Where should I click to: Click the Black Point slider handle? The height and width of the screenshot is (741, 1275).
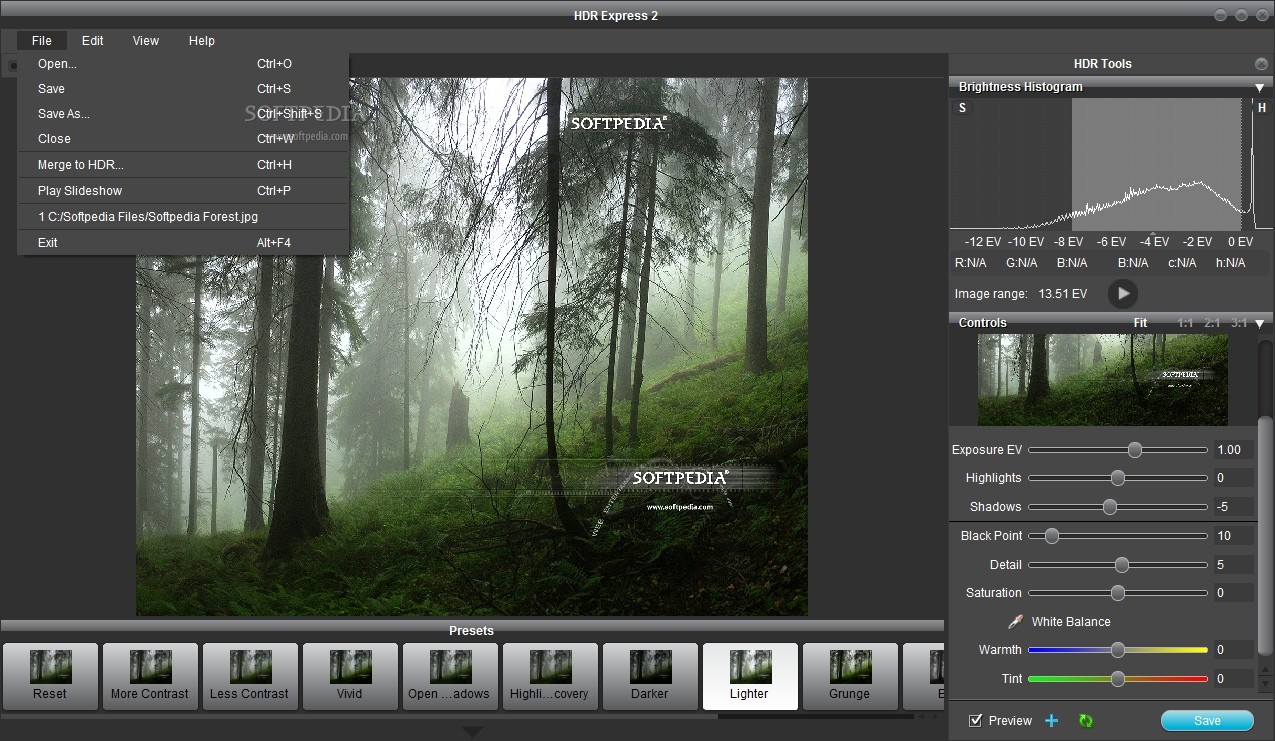pos(1051,536)
